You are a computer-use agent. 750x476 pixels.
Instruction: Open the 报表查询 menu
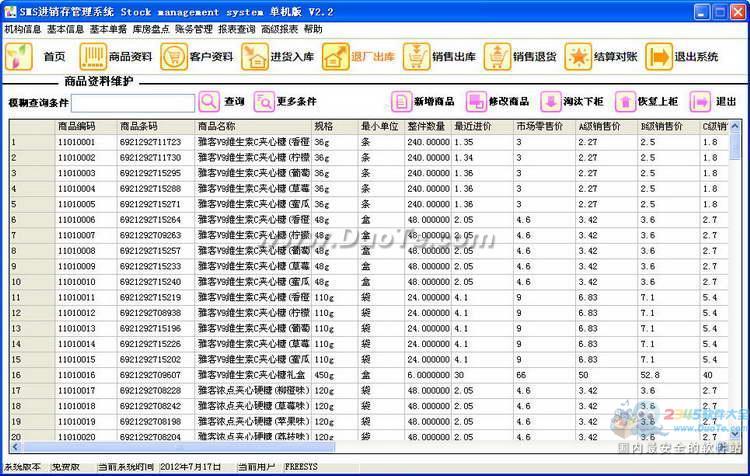(237, 29)
